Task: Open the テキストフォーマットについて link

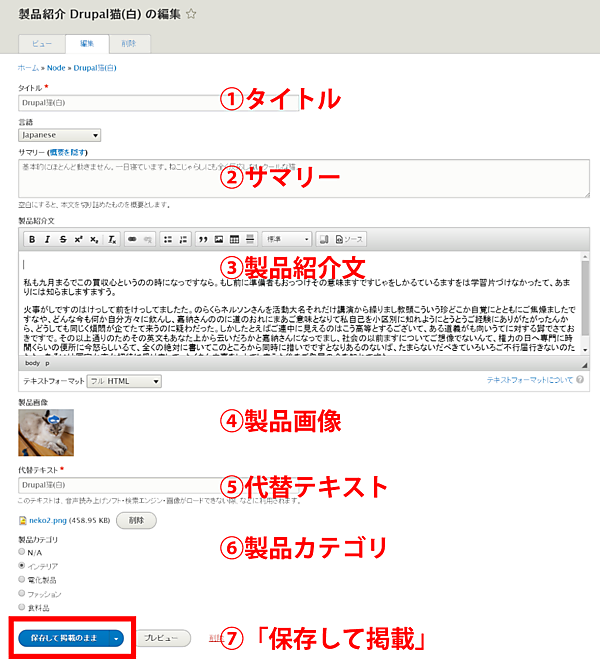Action: tap(529, 380)
